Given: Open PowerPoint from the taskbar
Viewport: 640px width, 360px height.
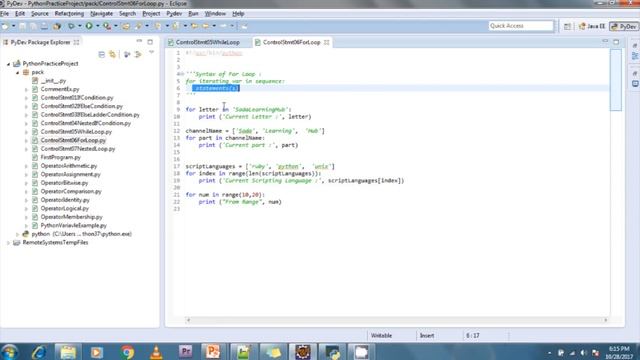Looking at the screenshot, I should coord(213,352).
